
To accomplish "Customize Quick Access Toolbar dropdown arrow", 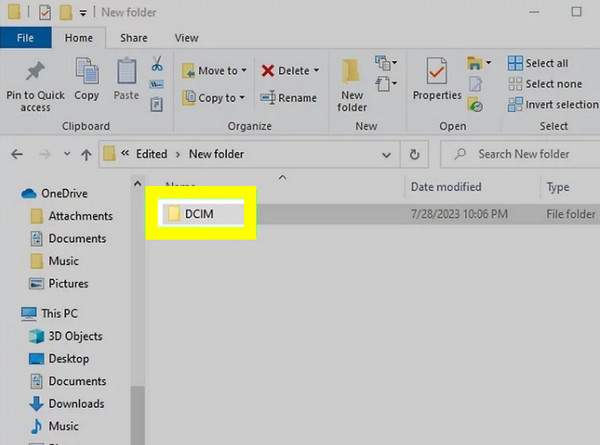I will [x=83, y=13].
